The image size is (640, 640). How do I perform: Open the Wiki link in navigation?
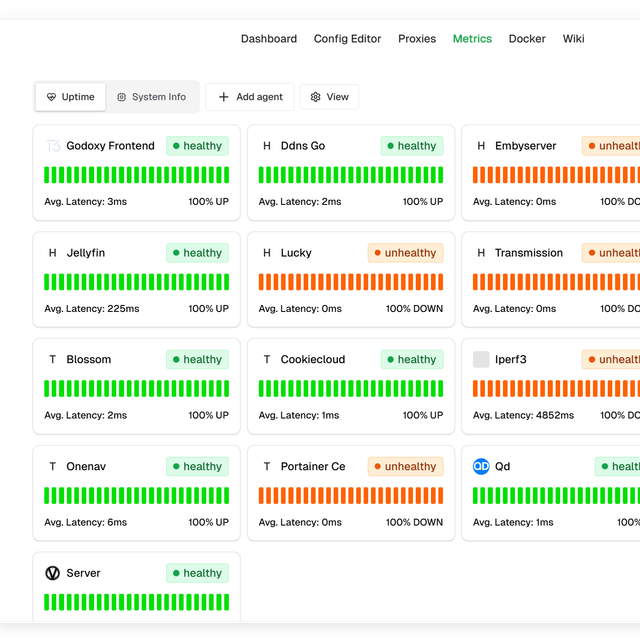tap(573, 39)
